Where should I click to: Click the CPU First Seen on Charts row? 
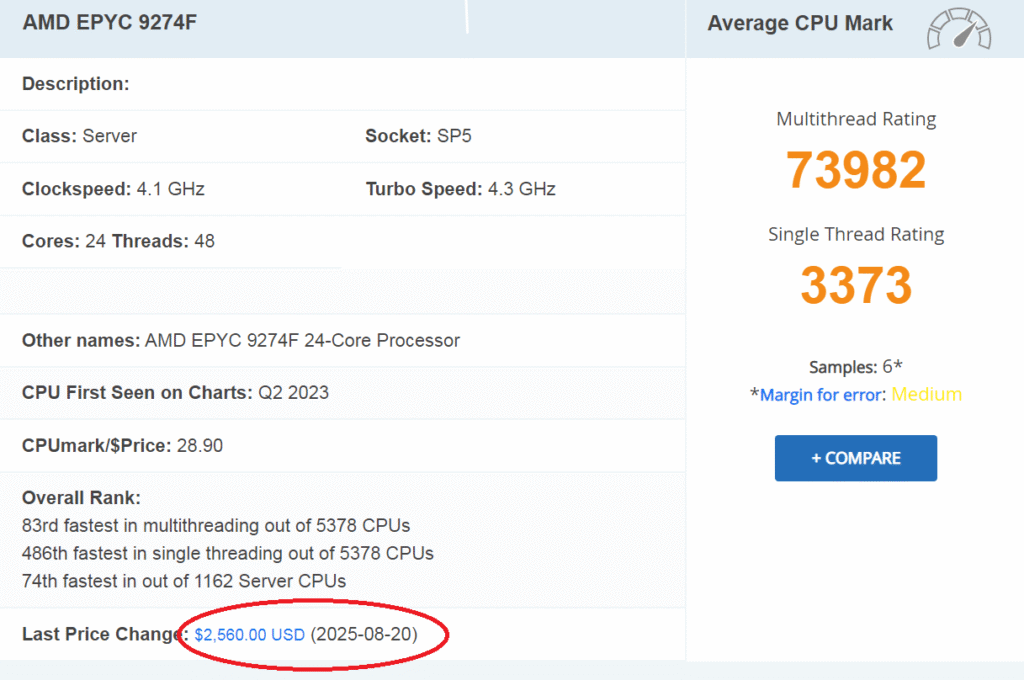[x=175, y=393]
